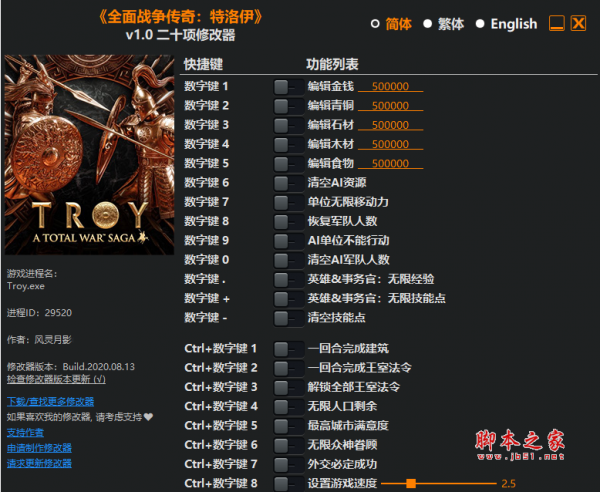Click the 作者: 风灵月影 text
Image resolution: width=600 pixels, height=492 pixels.
coord(39,340)
